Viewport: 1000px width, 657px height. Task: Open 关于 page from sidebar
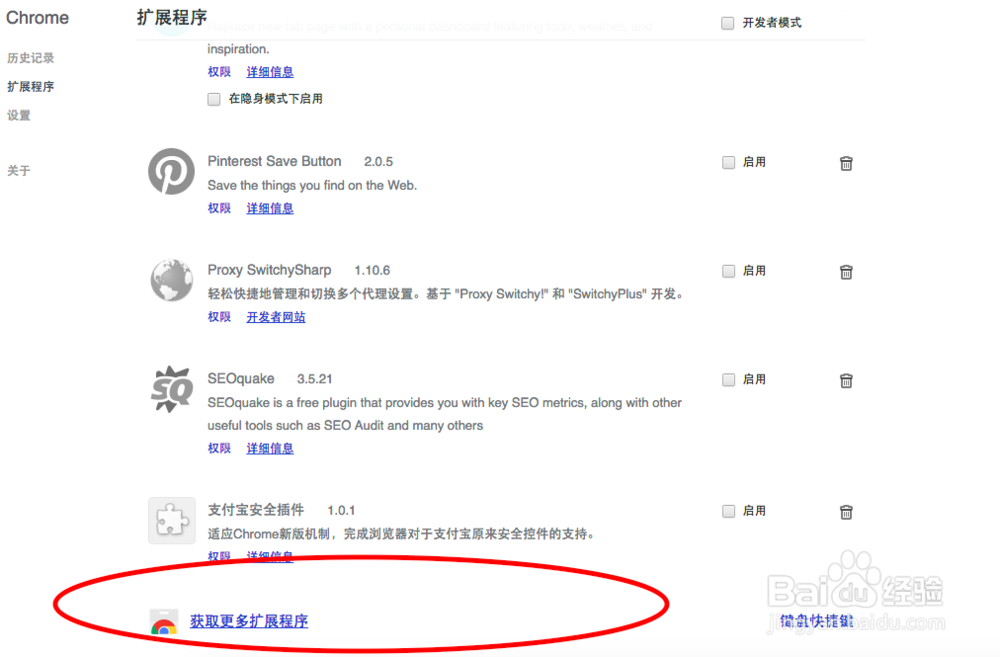[x=18, y=170]
